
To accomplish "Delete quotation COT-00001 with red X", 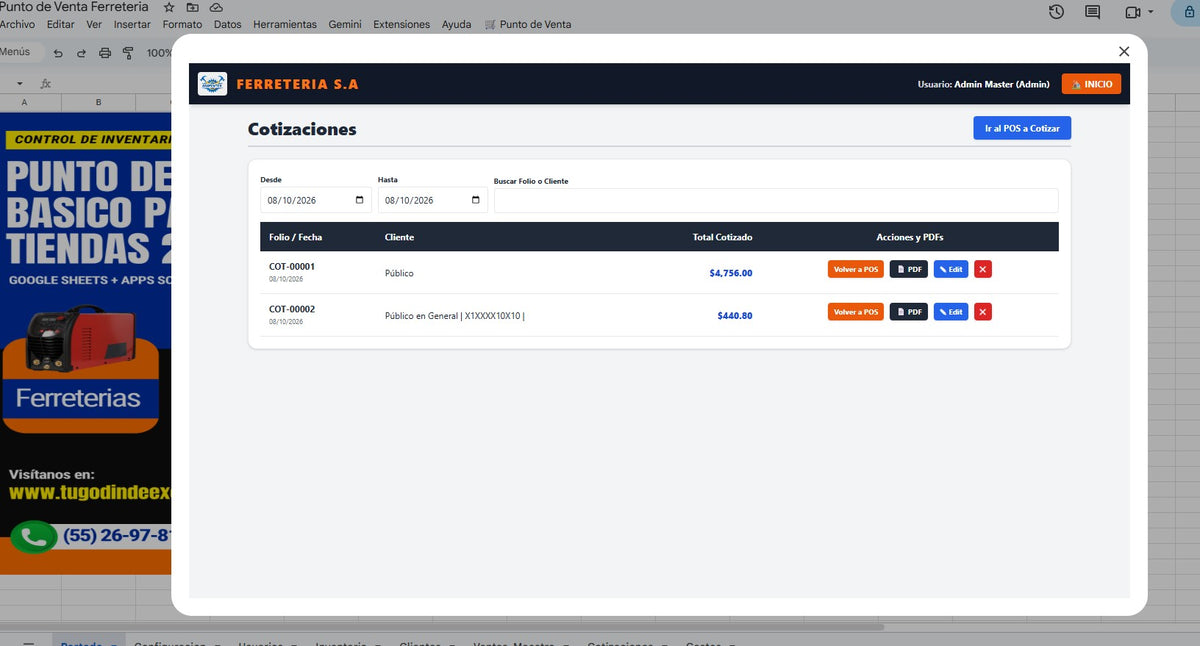I will click(x=983, y=269).
